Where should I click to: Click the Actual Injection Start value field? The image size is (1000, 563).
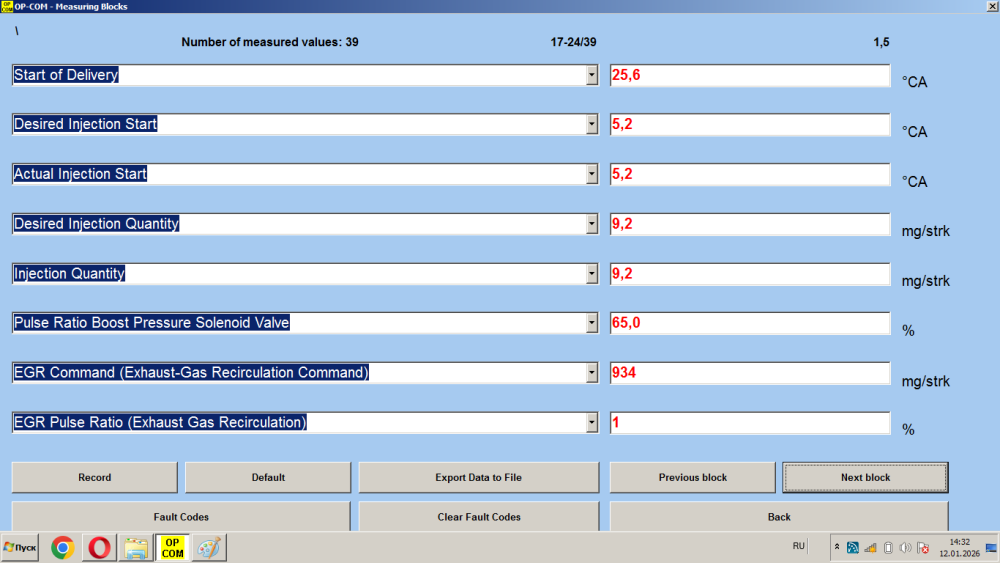pyautogui.click(x=749, y=174)
